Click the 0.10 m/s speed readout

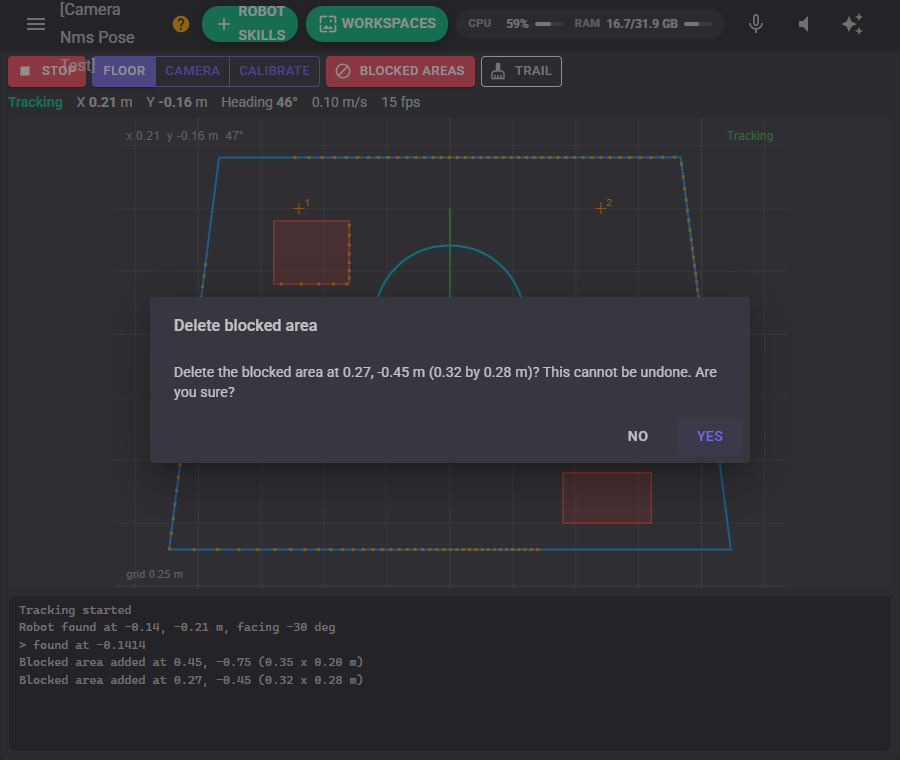click(x=339, y=102)
